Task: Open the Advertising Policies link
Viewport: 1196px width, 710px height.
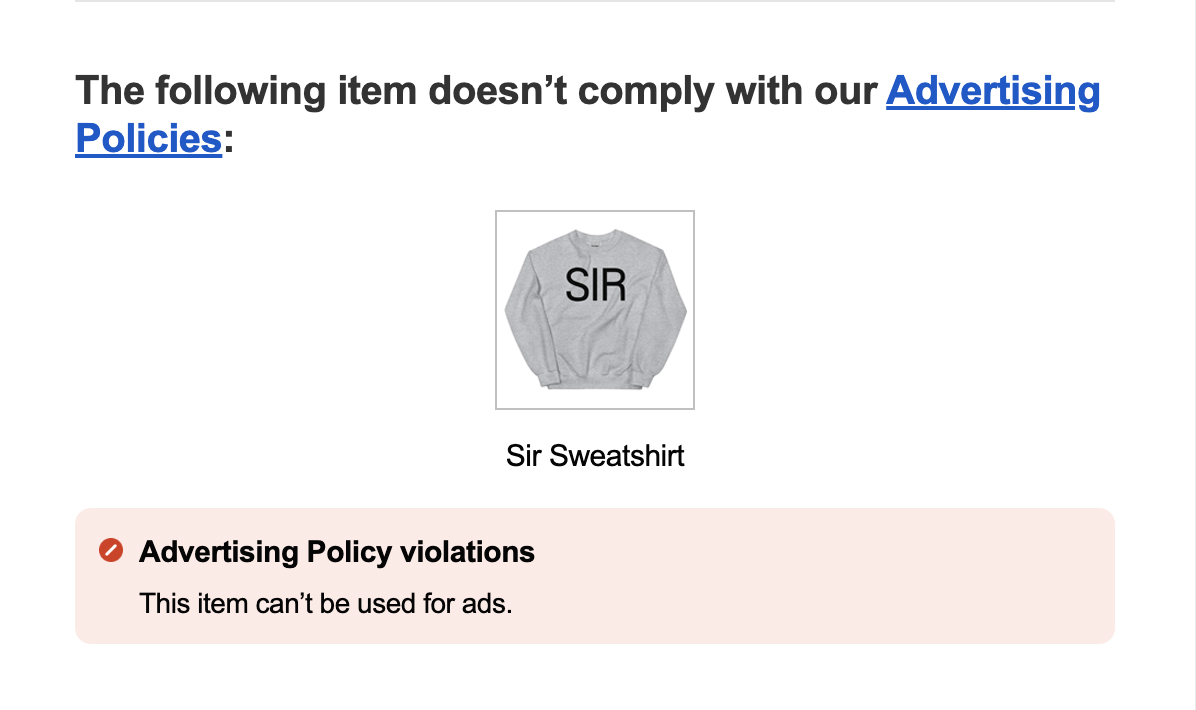Action: (992, 91)
